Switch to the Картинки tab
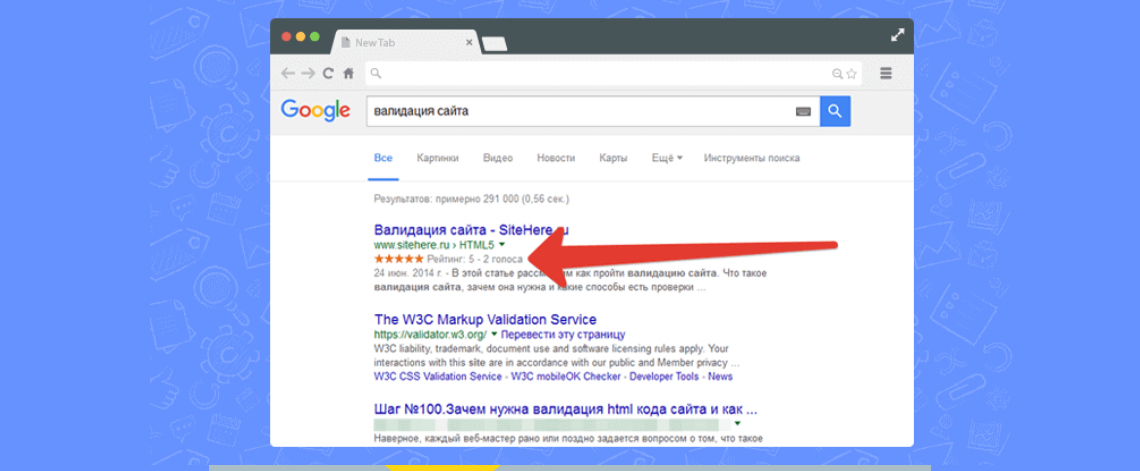 click(x=438, y=158)
